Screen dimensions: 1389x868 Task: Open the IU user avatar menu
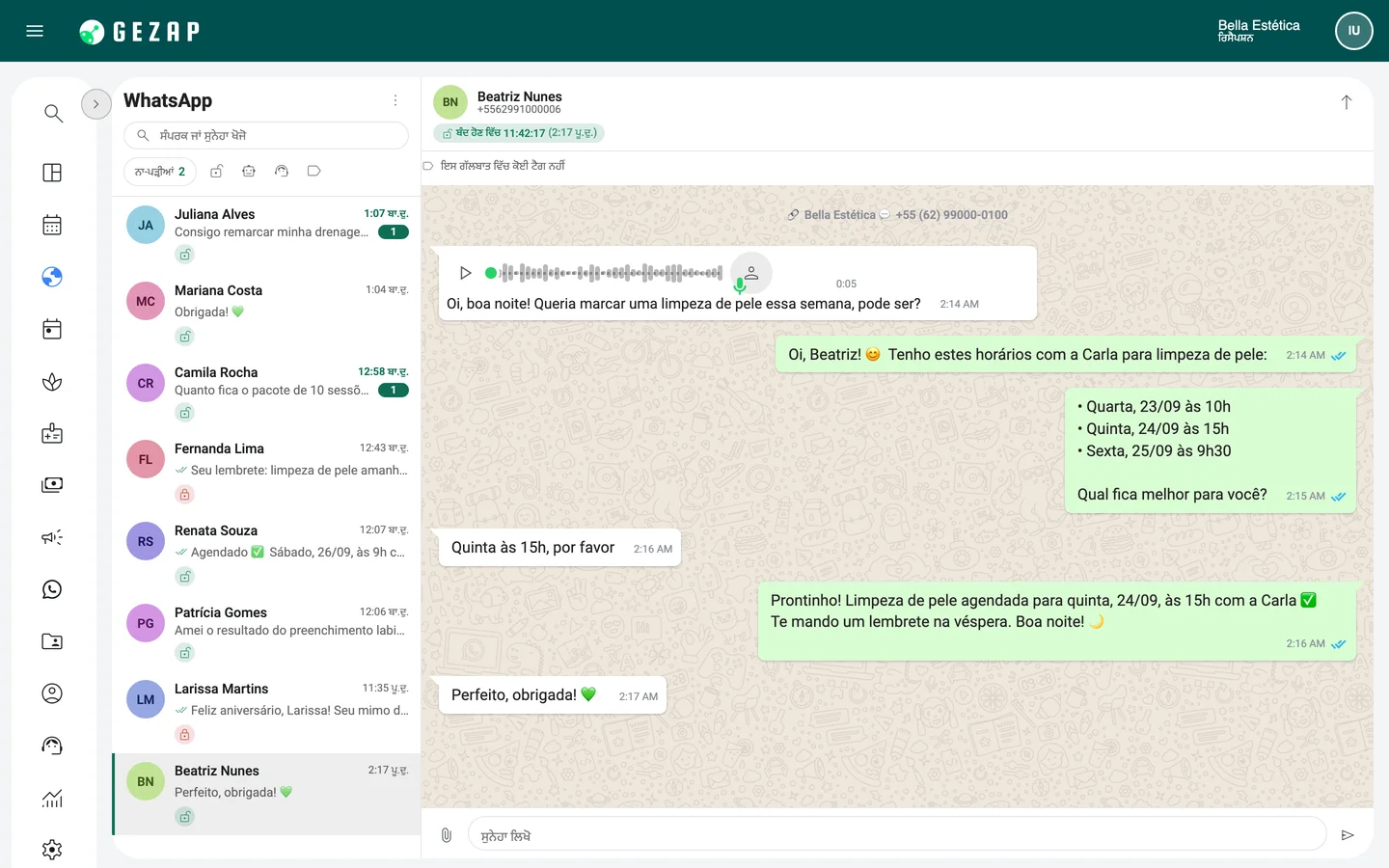1353,31
